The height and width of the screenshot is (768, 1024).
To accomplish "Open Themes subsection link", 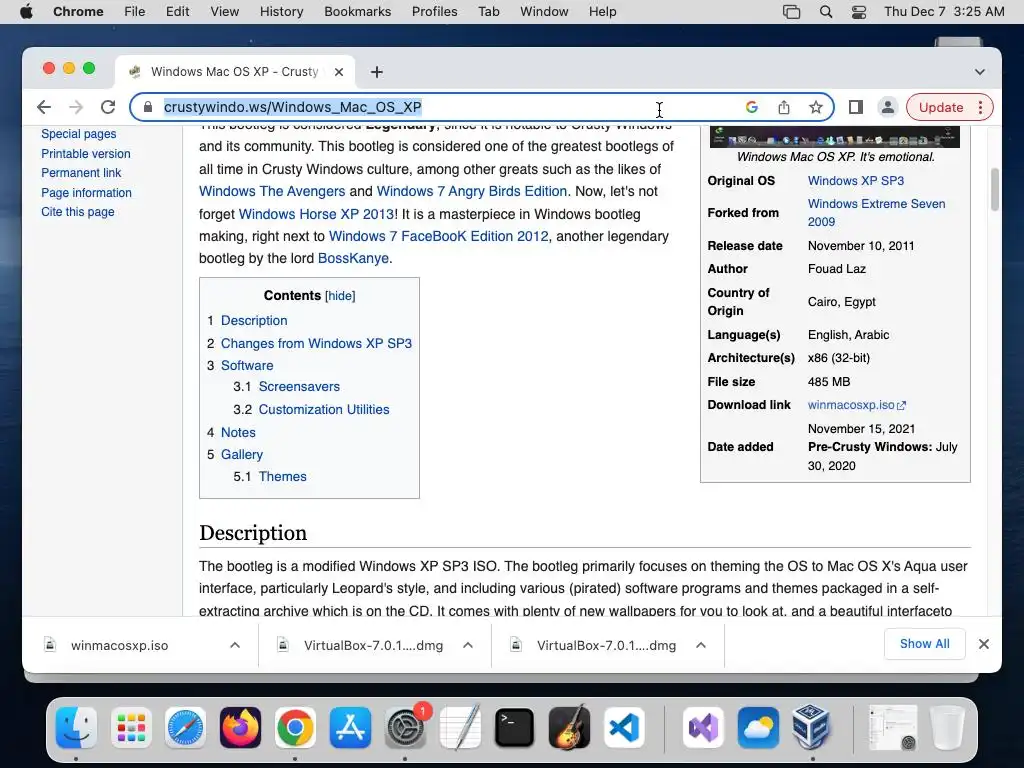I will coord(282,477).
